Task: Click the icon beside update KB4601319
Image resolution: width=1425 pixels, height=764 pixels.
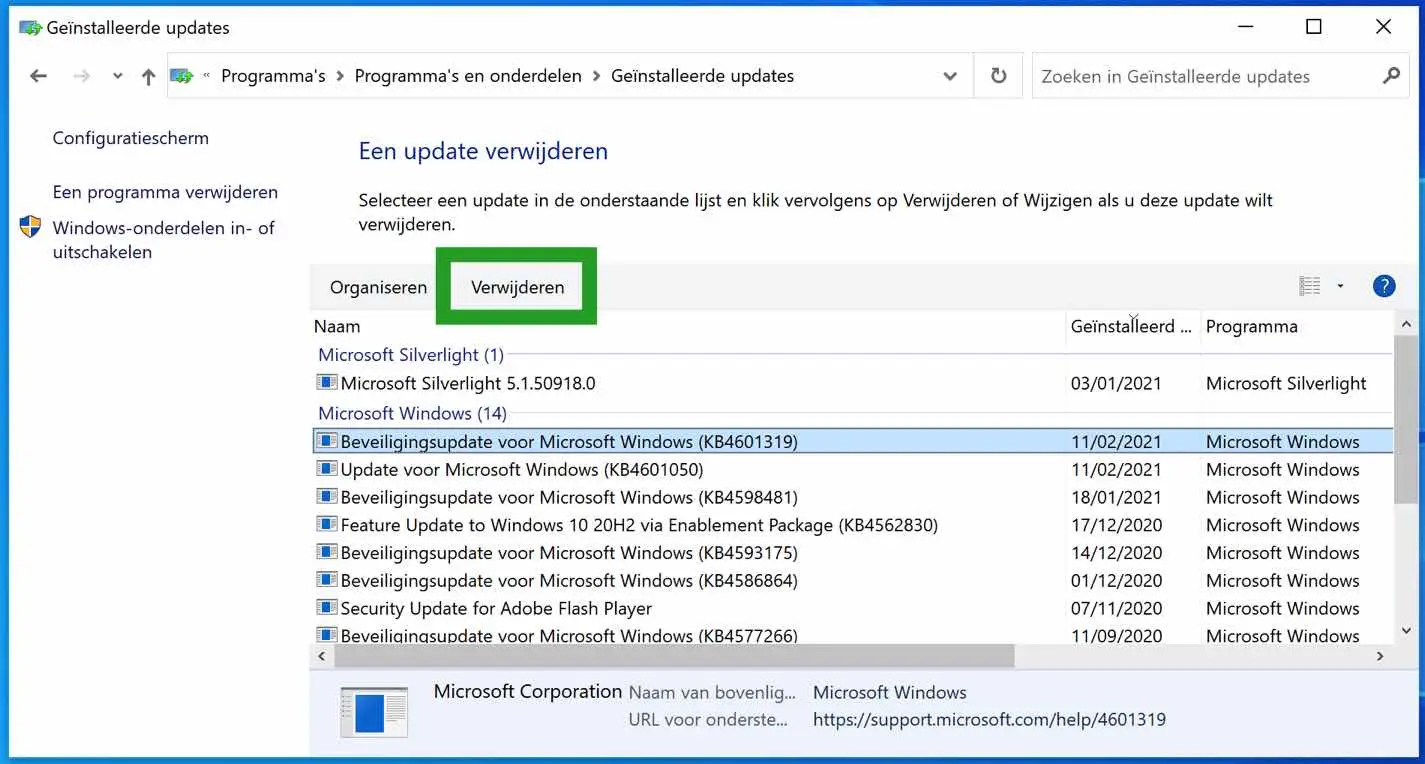Action: [326, 441]
